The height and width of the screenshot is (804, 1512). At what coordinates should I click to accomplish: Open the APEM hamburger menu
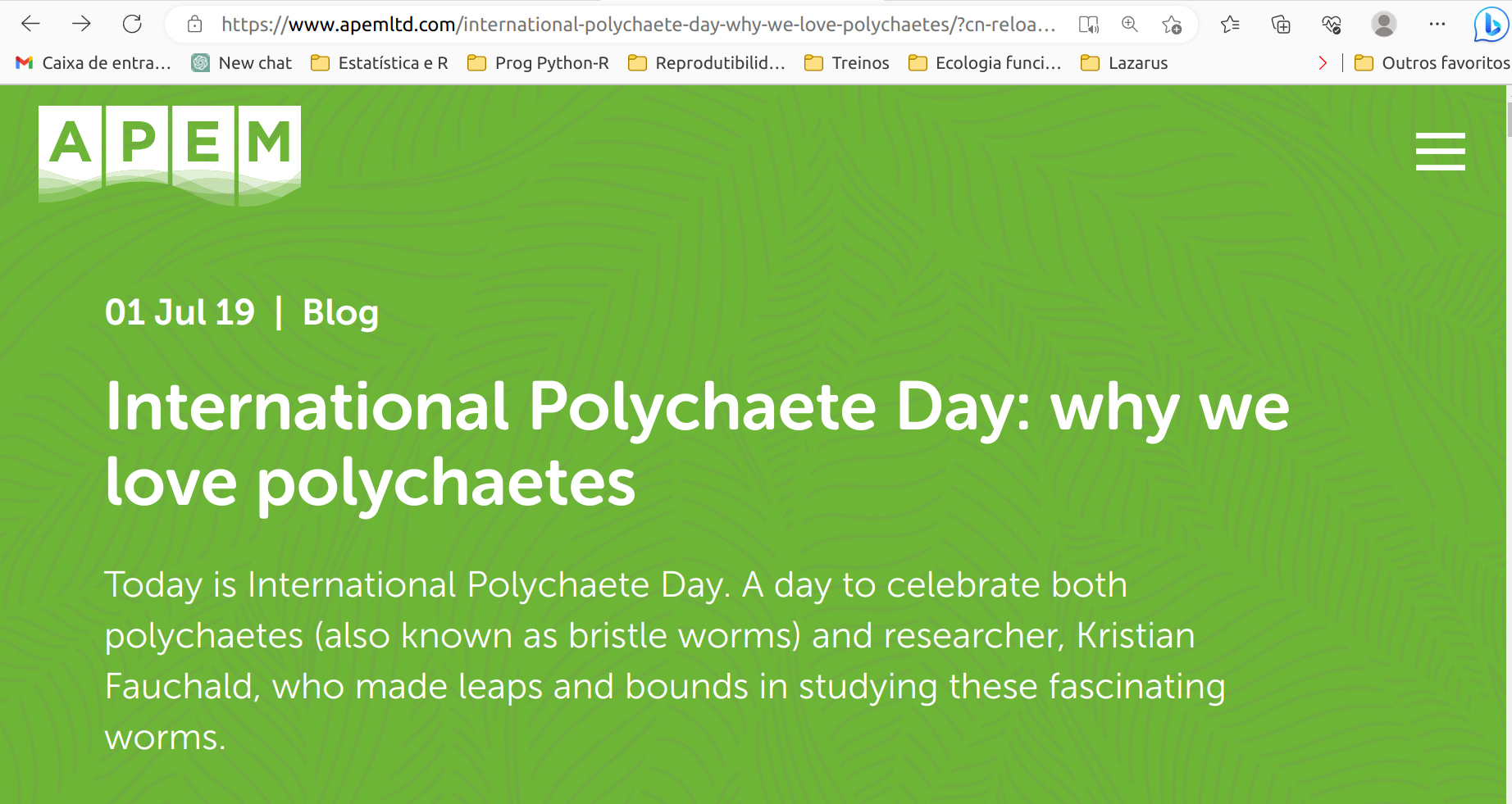(x=1440, y=152)
